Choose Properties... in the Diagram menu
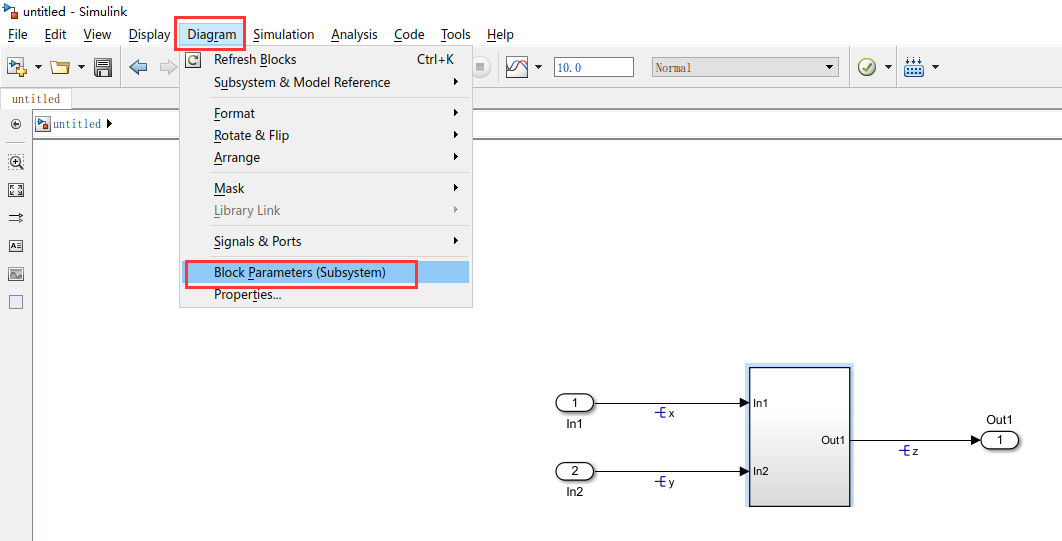The image size is (1062, 541). coord(324,295)
